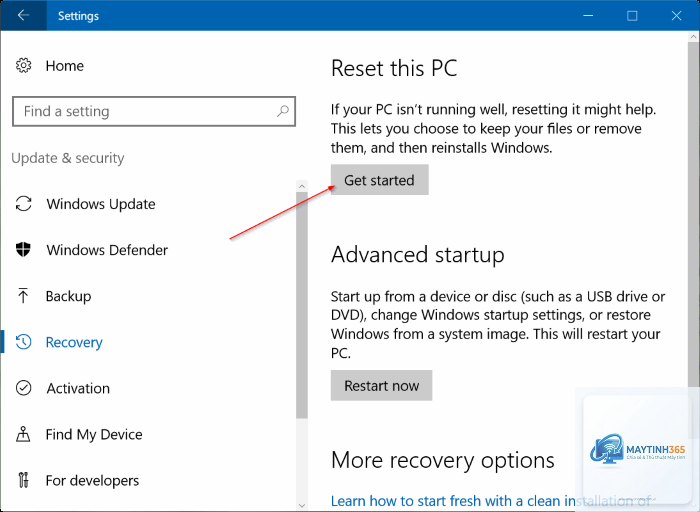700x512 pixels.
Task: Click the More recovery options heading
Action: click(442, 460)
